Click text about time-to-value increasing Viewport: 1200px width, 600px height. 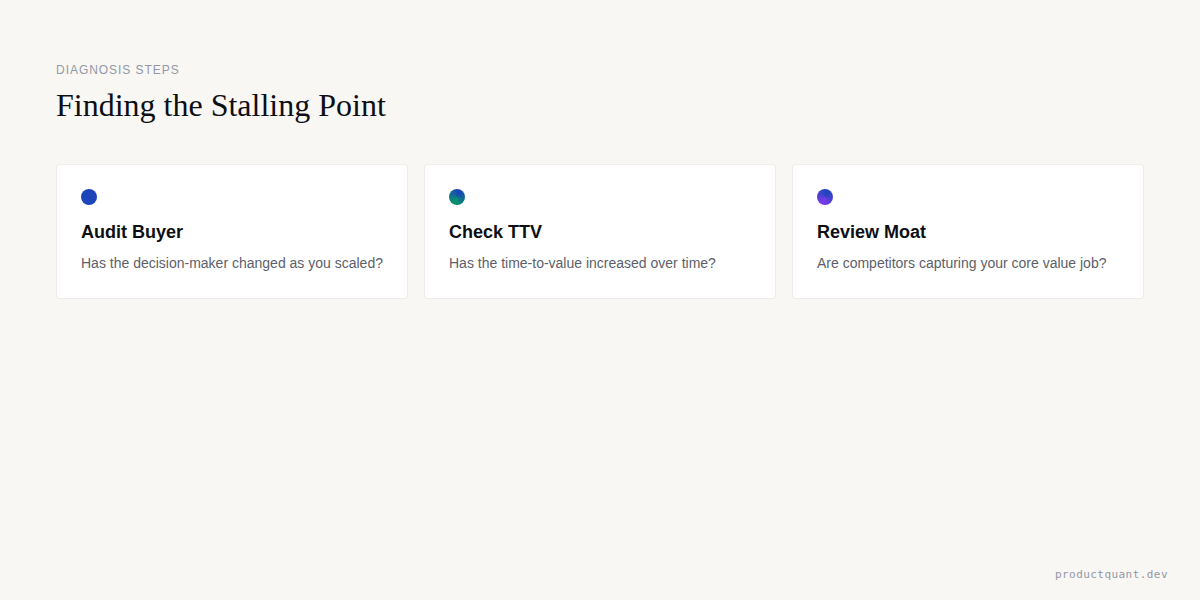tap(582, 263)
